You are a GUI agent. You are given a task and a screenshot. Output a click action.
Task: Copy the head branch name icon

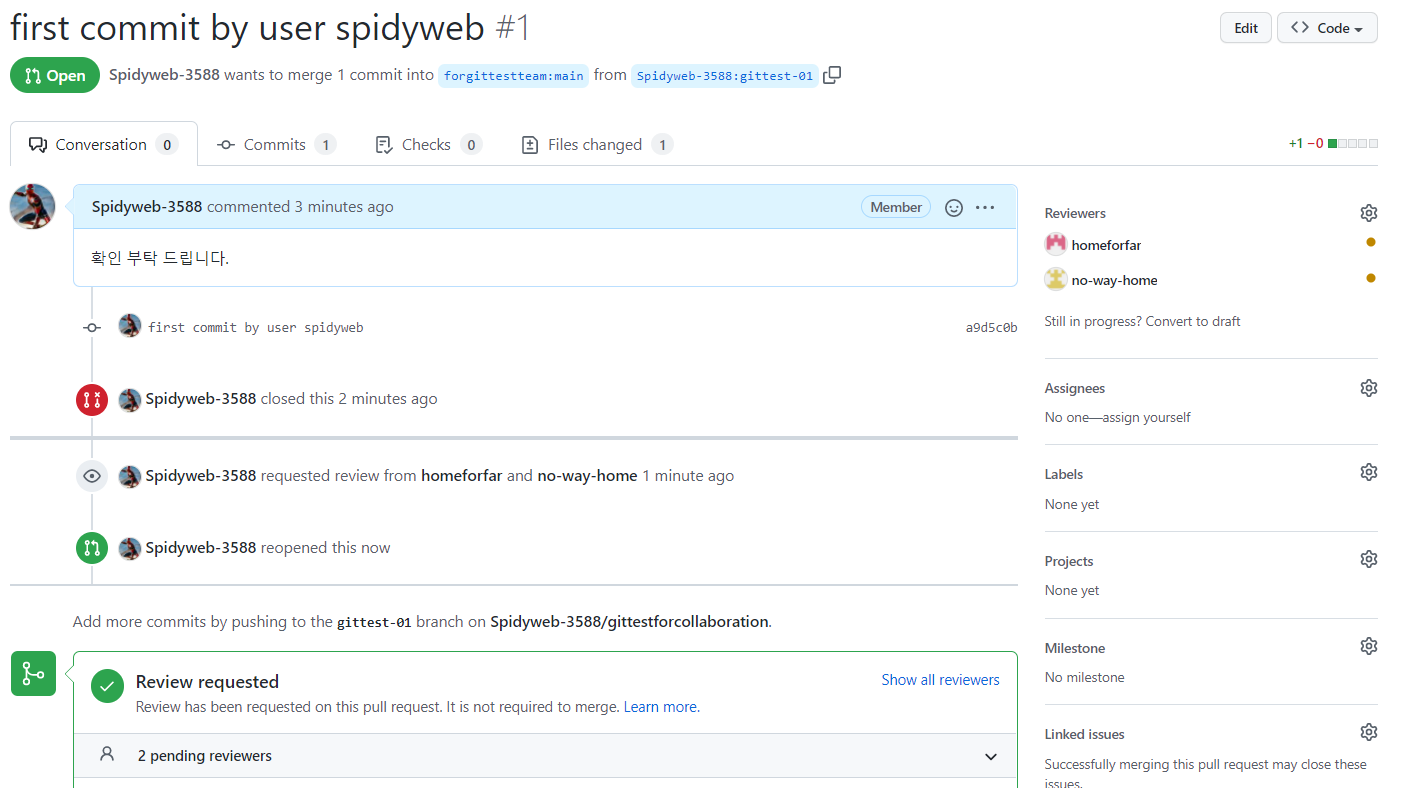[832, 75]
